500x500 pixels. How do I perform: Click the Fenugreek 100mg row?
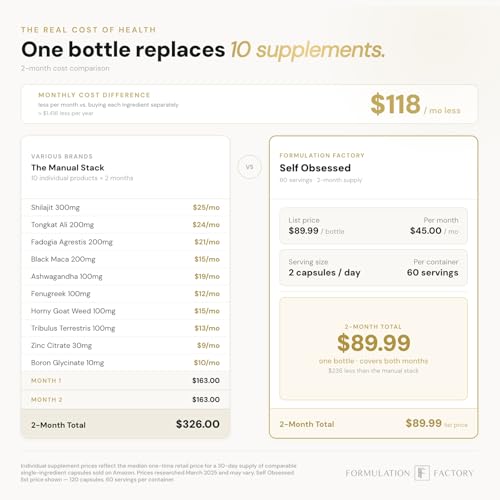click(x=126, y=294)
